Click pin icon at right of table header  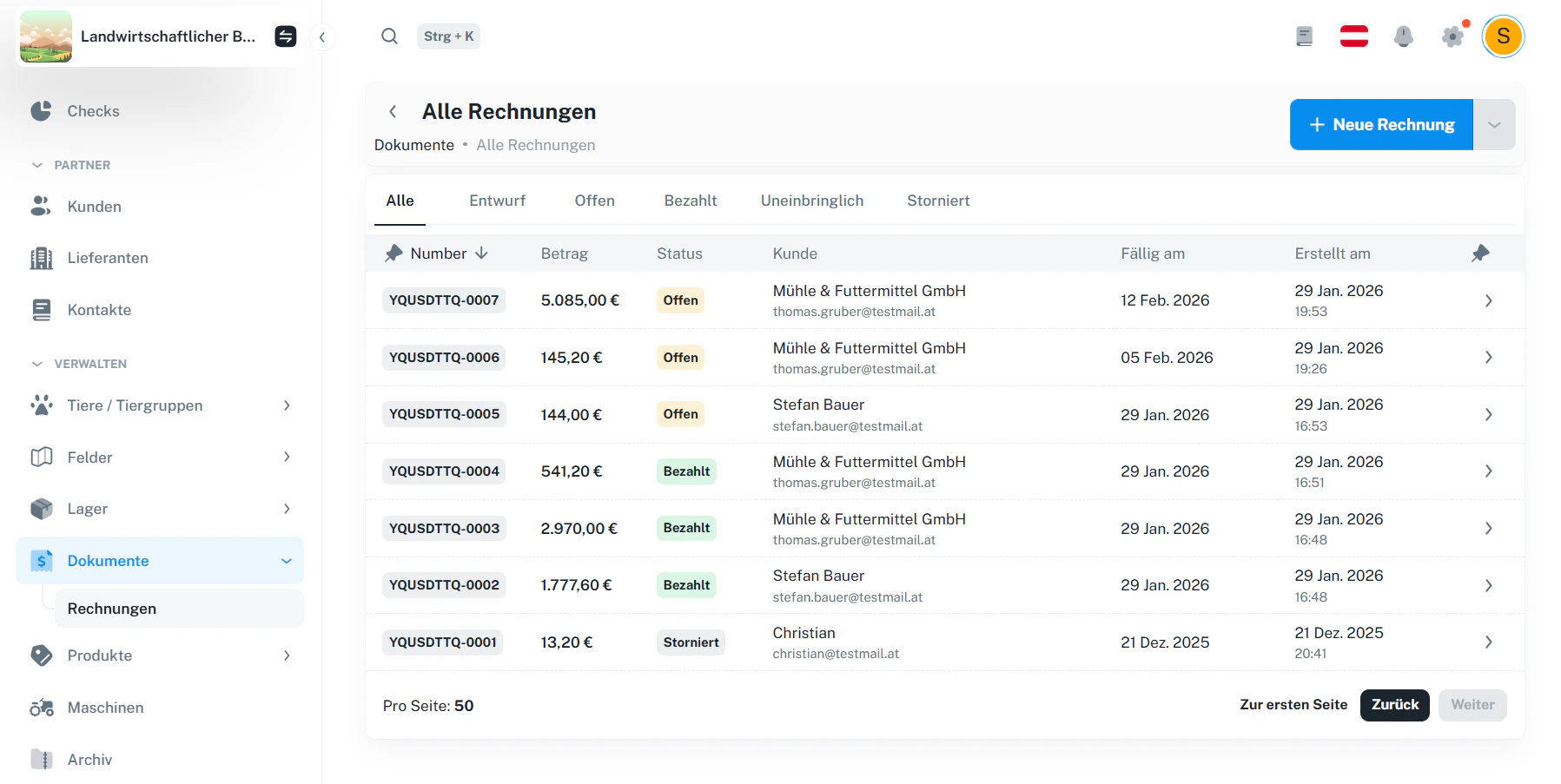pos(1480,253)
